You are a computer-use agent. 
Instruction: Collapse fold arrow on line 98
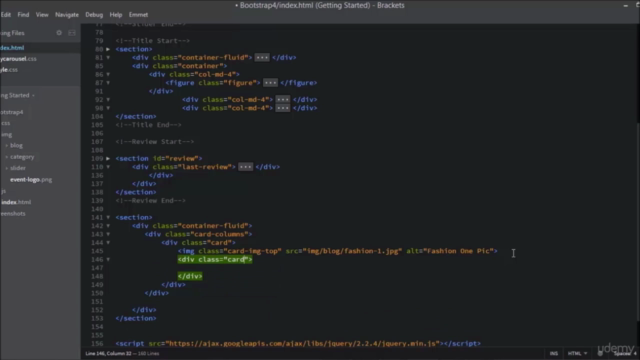[x=108, y=108]
